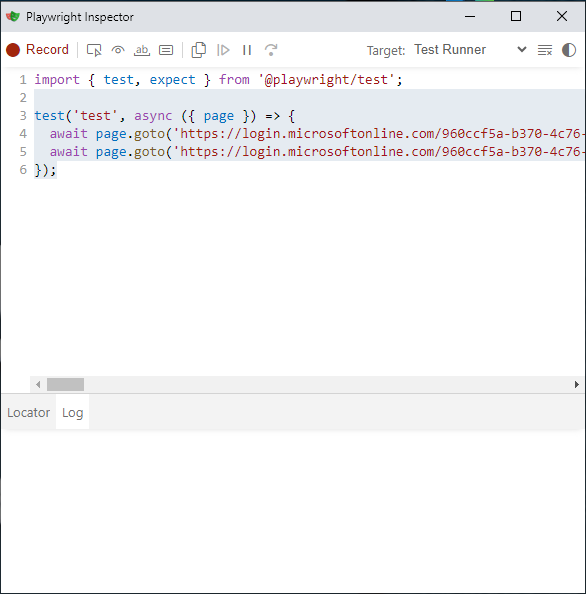The width and height of the screenshot is (586, 594).
Task: Open the Target Test Runner dropdown
Action: coord(470,50)
